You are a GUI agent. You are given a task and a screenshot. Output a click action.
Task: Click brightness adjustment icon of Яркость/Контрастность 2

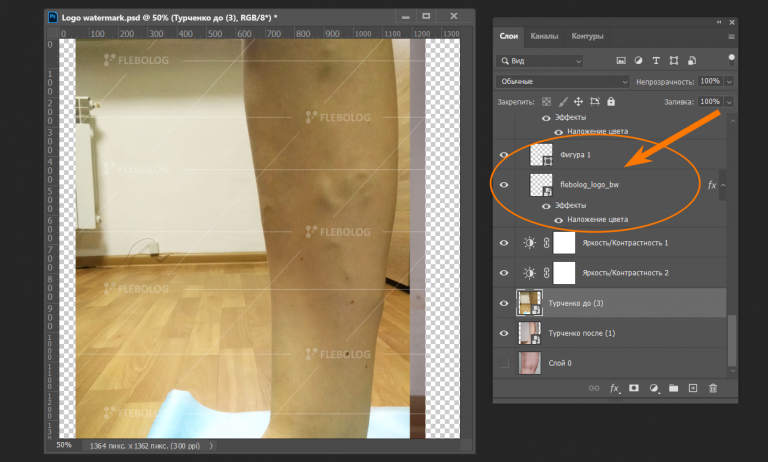529,273
